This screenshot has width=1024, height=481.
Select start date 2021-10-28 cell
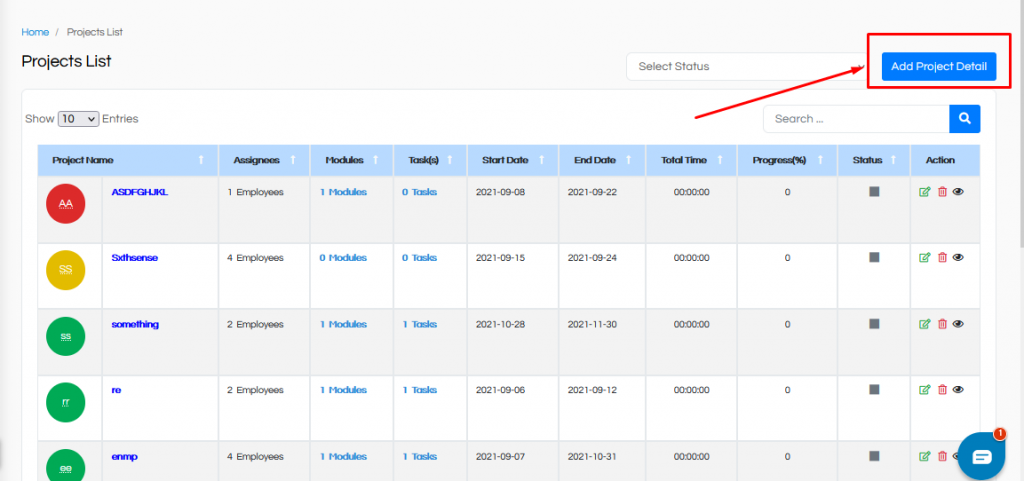point(500,324)
